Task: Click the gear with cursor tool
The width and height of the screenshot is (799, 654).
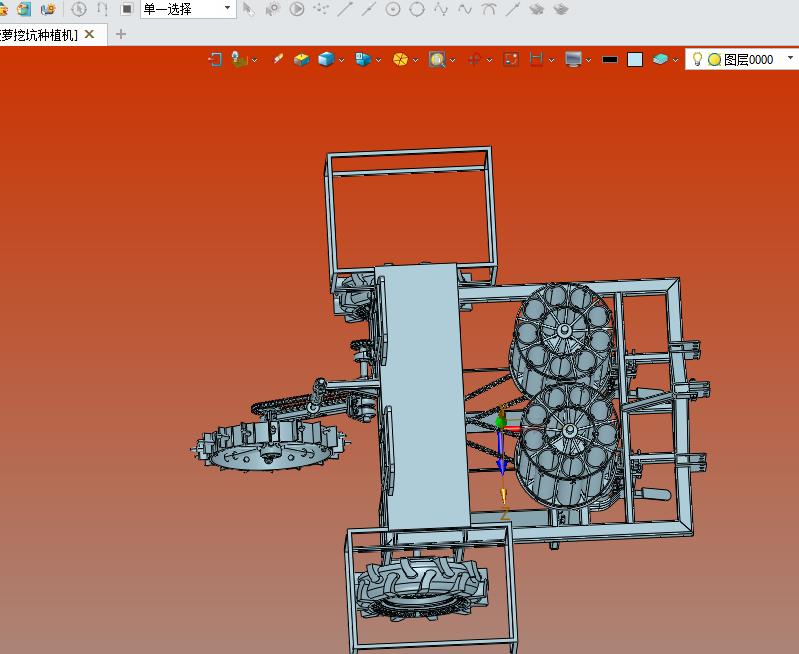Action: 273,9
